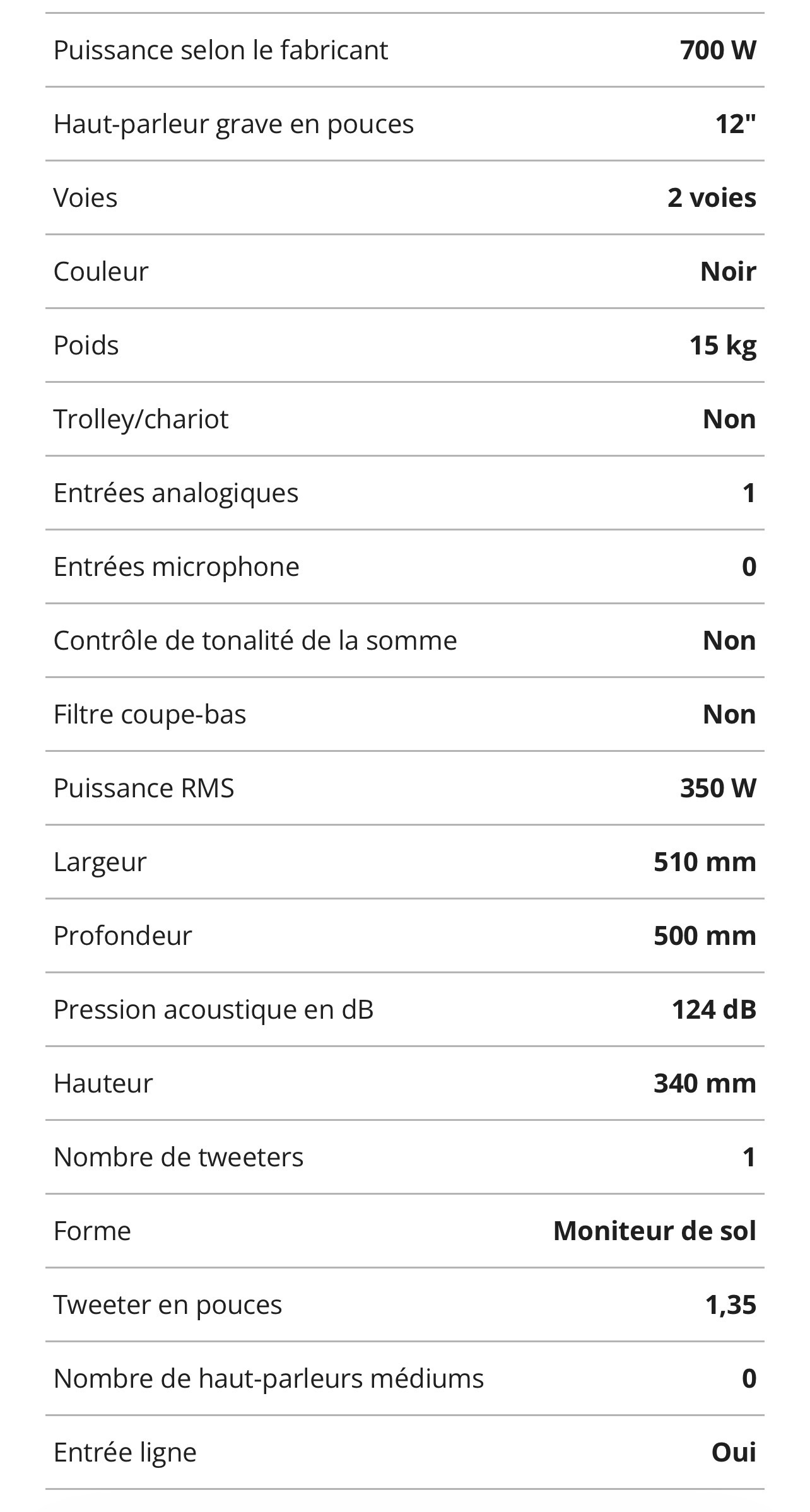Click the Hauteur 340 mm value
The height and width of the screenshot is (1512, 810).
point(705,1084)
